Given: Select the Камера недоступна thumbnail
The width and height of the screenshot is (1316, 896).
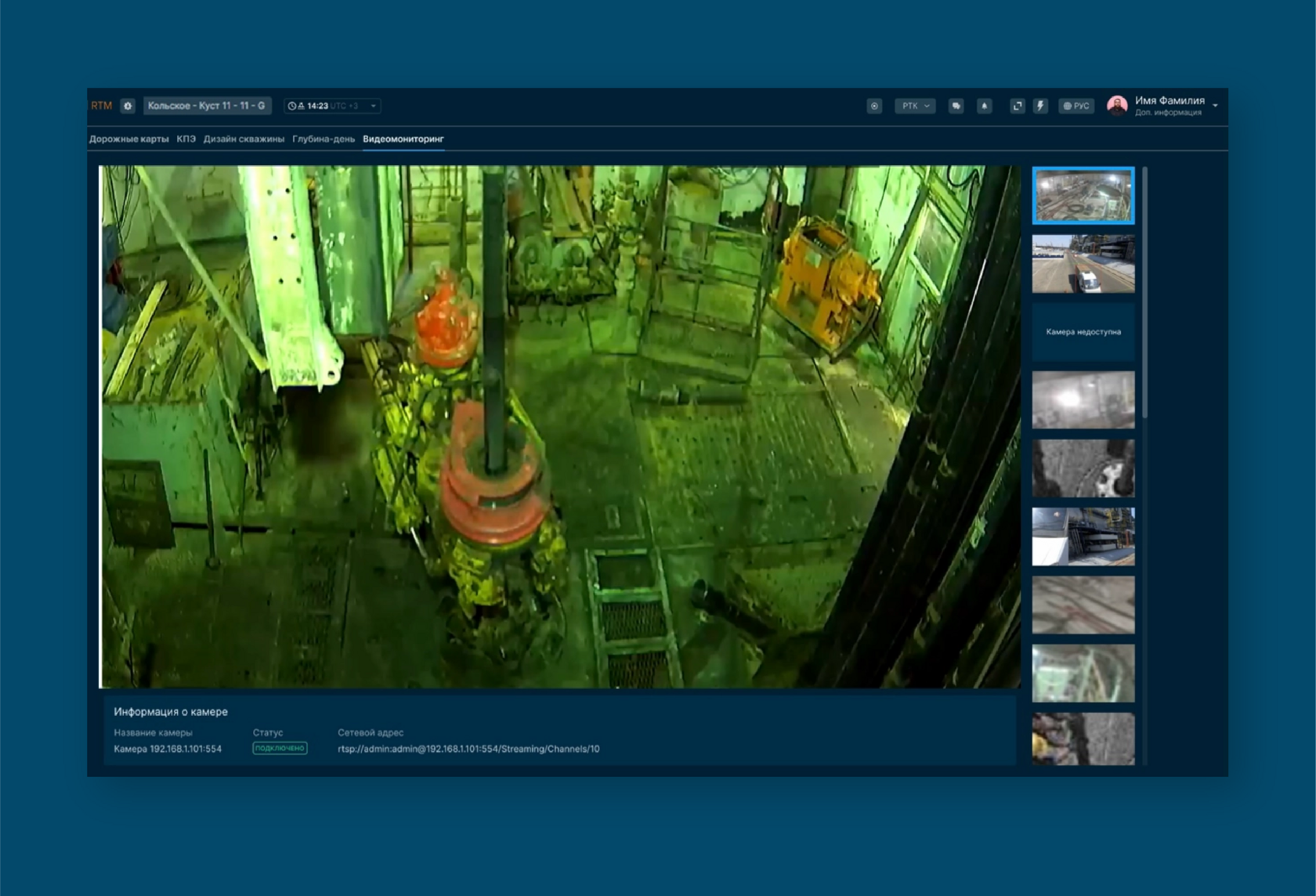Looking at the screenshot, I should tap(1083, 332).
